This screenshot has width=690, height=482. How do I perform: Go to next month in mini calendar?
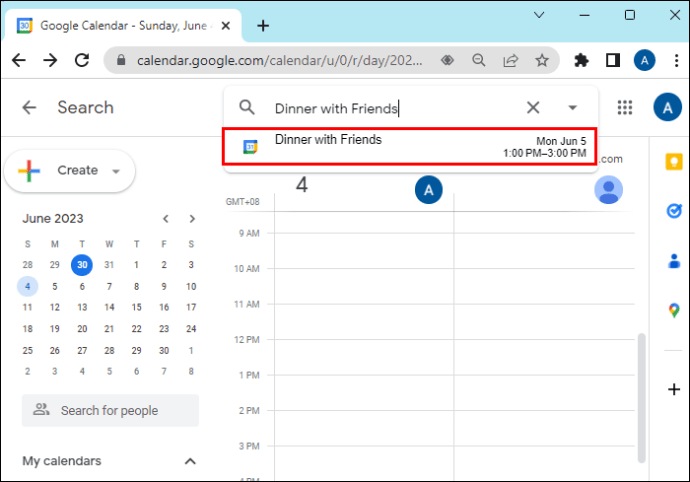point(192,219)
